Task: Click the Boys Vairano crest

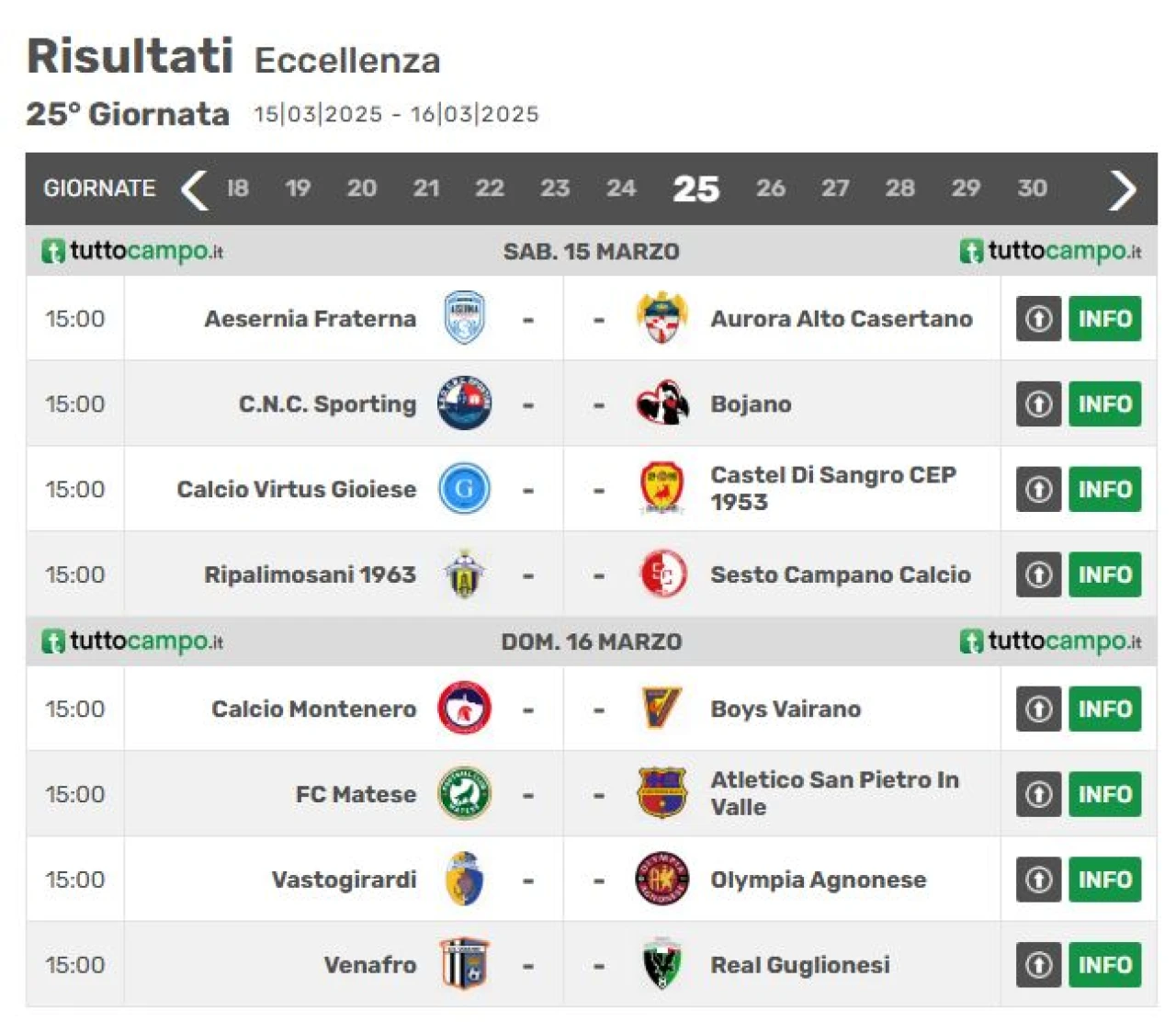Action: 661,709
